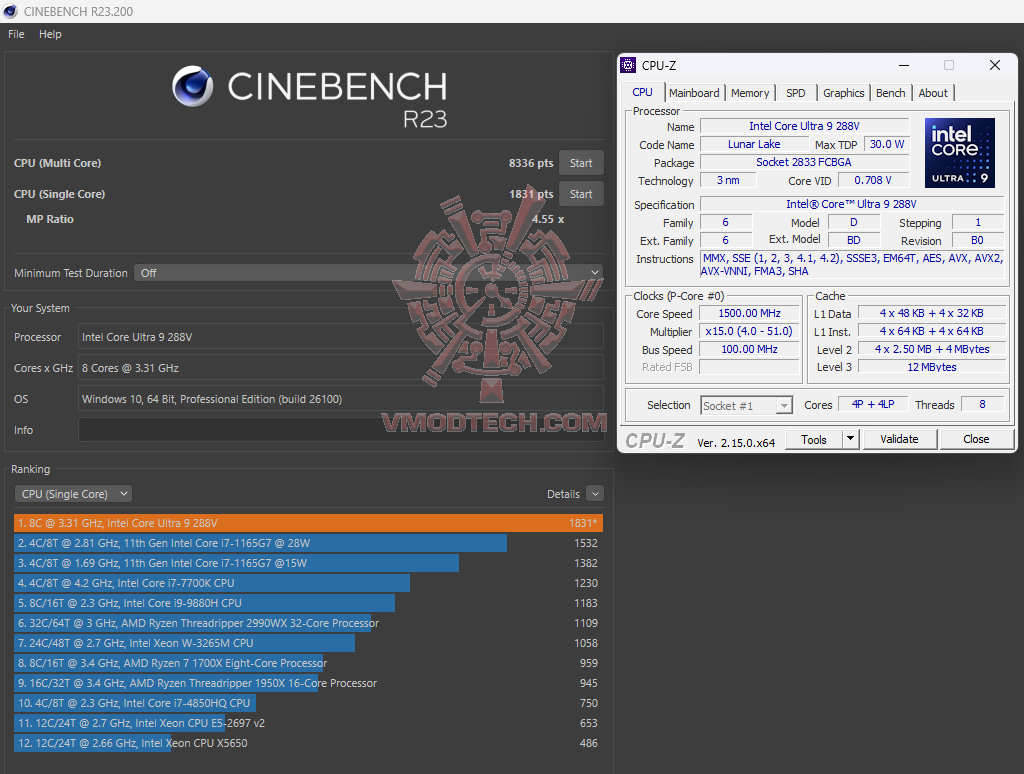1024x774 pixels.
Task: Switch to the SPD tab in CPU-Z
Action: point(795,93)
